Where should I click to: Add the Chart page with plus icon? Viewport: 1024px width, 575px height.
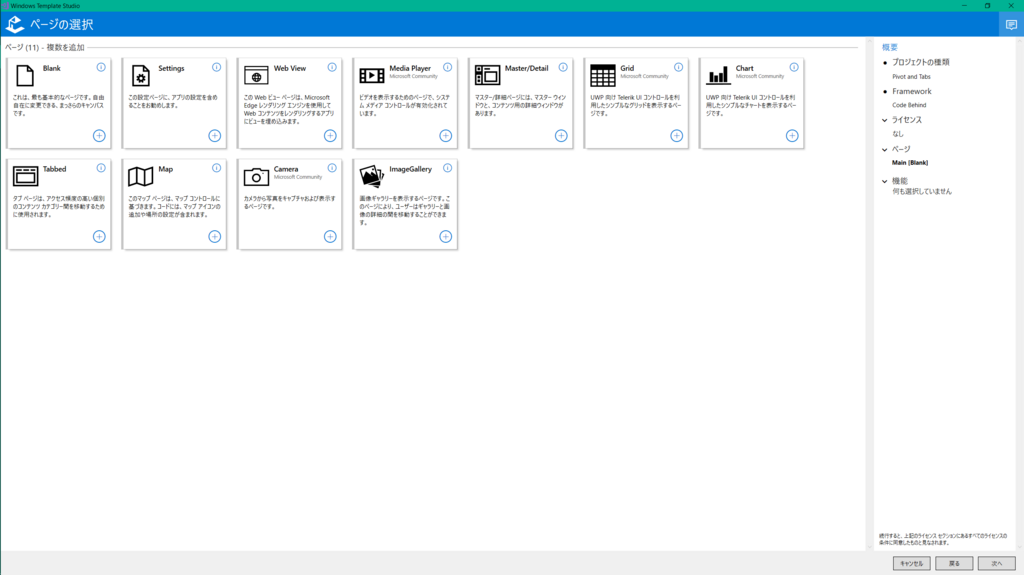tap(792, 136)
